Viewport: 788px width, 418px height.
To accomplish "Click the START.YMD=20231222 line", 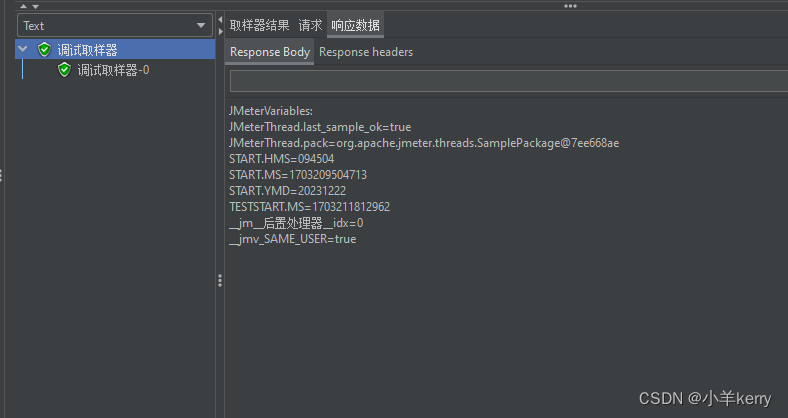I will coord(287,191).
